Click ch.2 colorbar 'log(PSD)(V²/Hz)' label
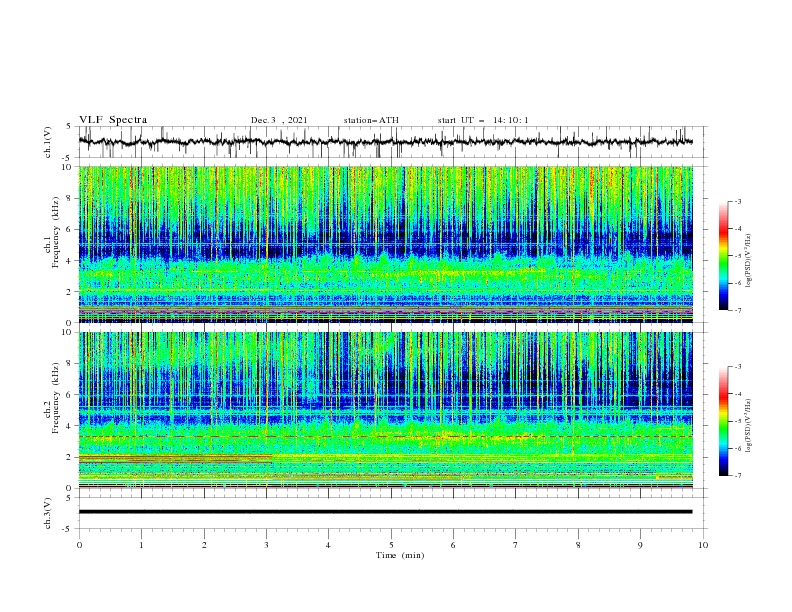The image size is (792, 612). [749, 426]
